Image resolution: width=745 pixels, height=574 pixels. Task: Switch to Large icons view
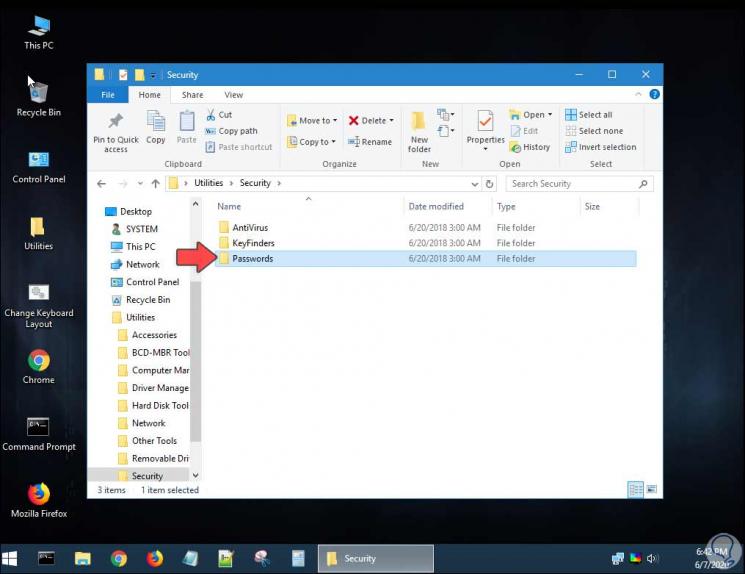[x=652, y=489]
